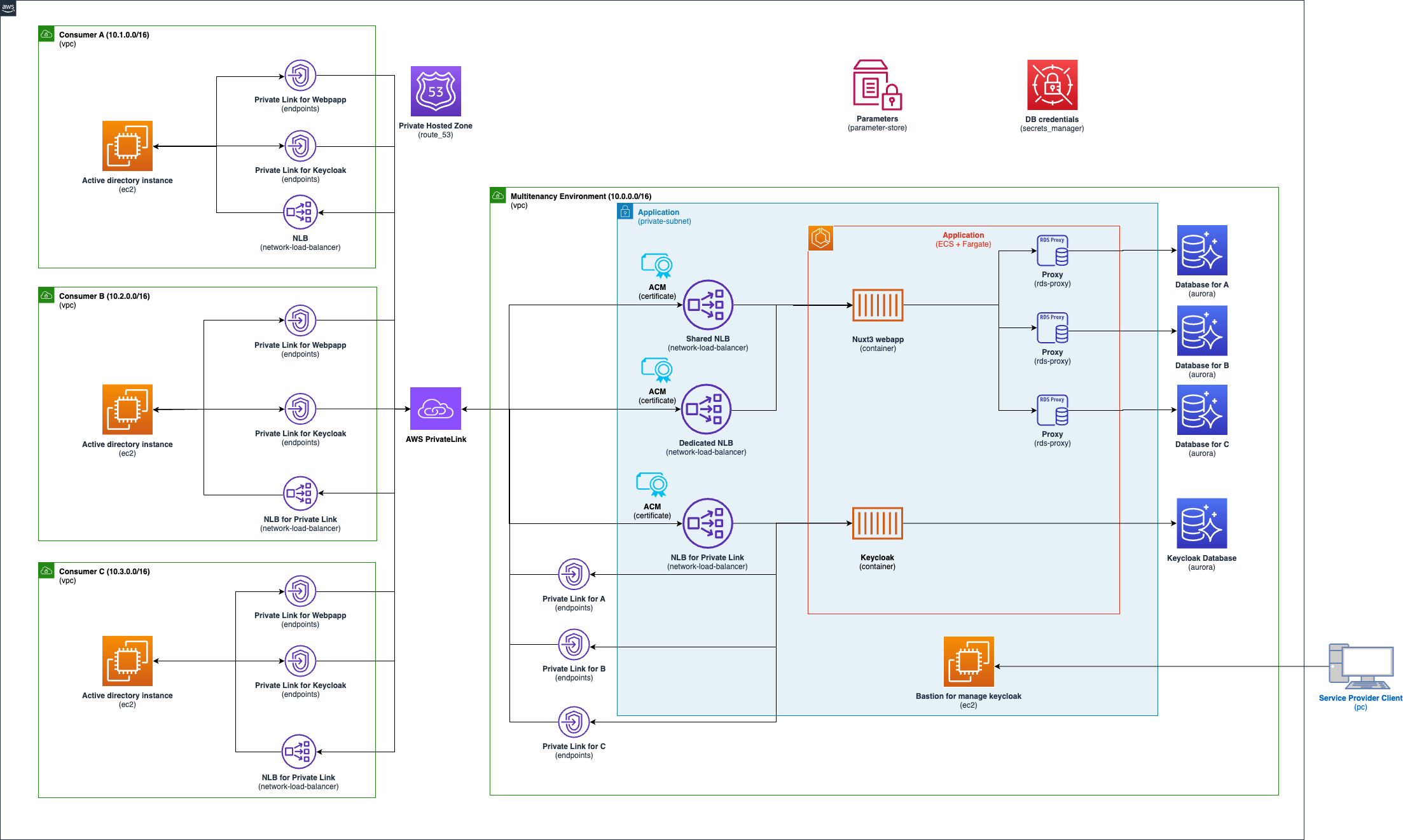This screenshot has width=1403, height=840.
Task: Click the Parameters parameter-store icon
Action: pyautogui.click(x=877, y=85)
